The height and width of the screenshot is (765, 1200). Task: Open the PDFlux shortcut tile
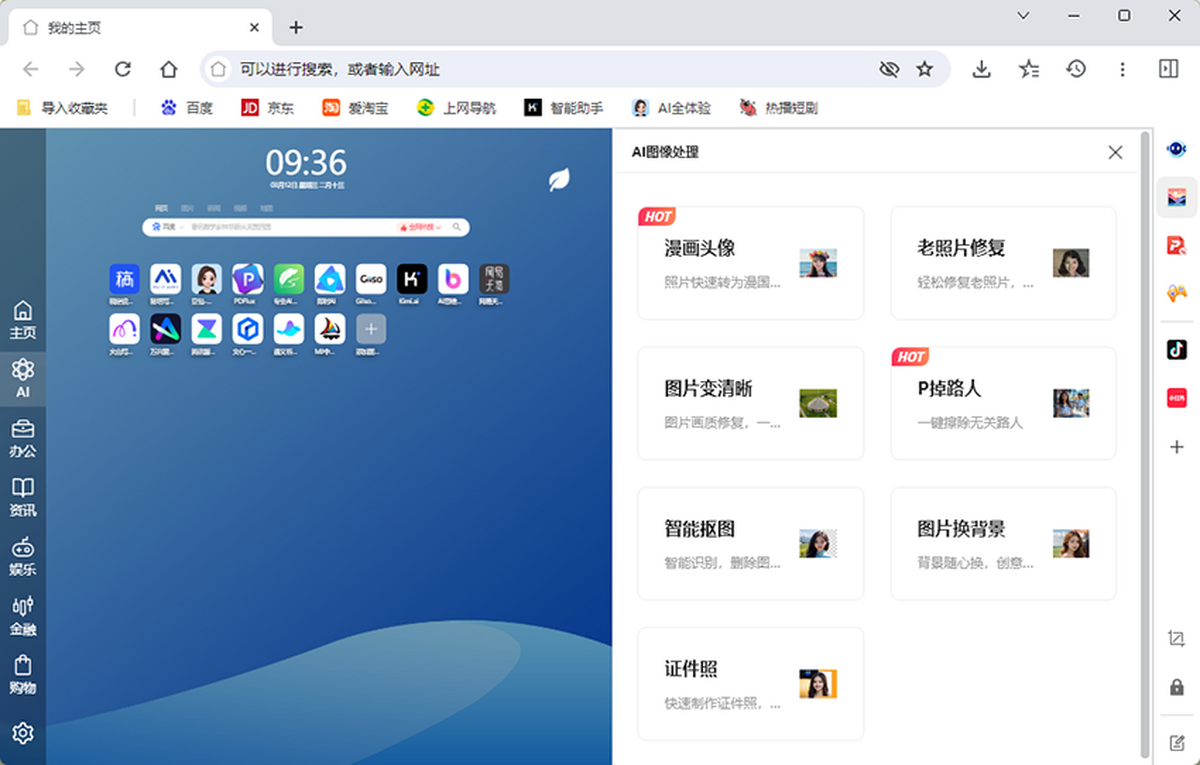(x=247, y=279)
